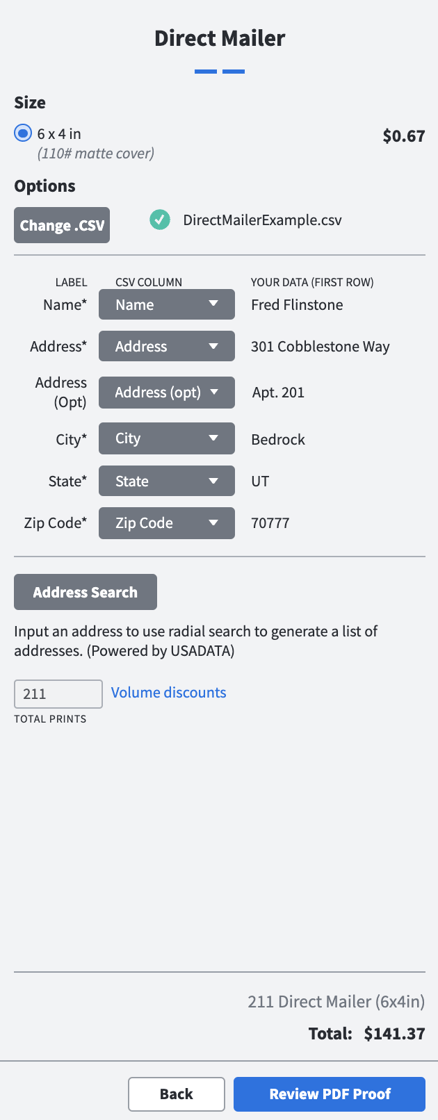The height and width of the screenshot is (1120, 438).
Task: Click the second blue step indicator under the title
Action: (x=233, y=71)
